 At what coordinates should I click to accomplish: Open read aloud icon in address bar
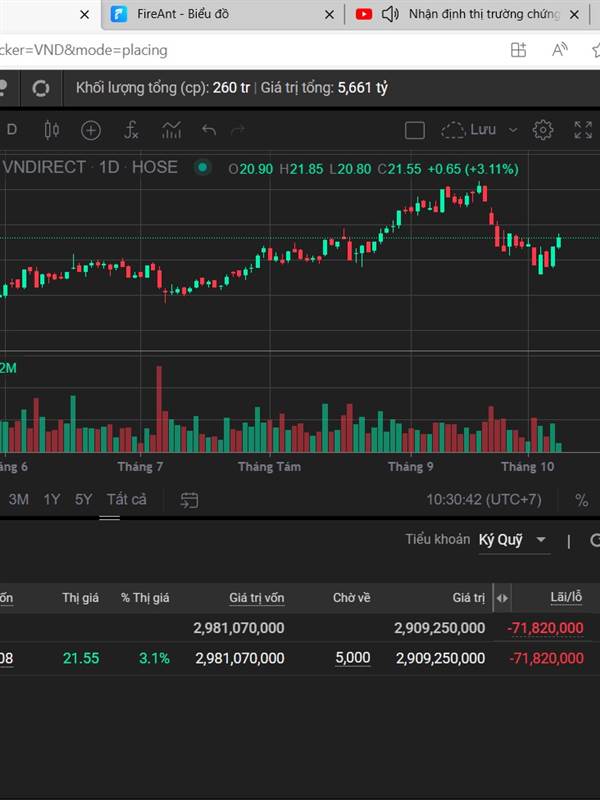(560, 50)
